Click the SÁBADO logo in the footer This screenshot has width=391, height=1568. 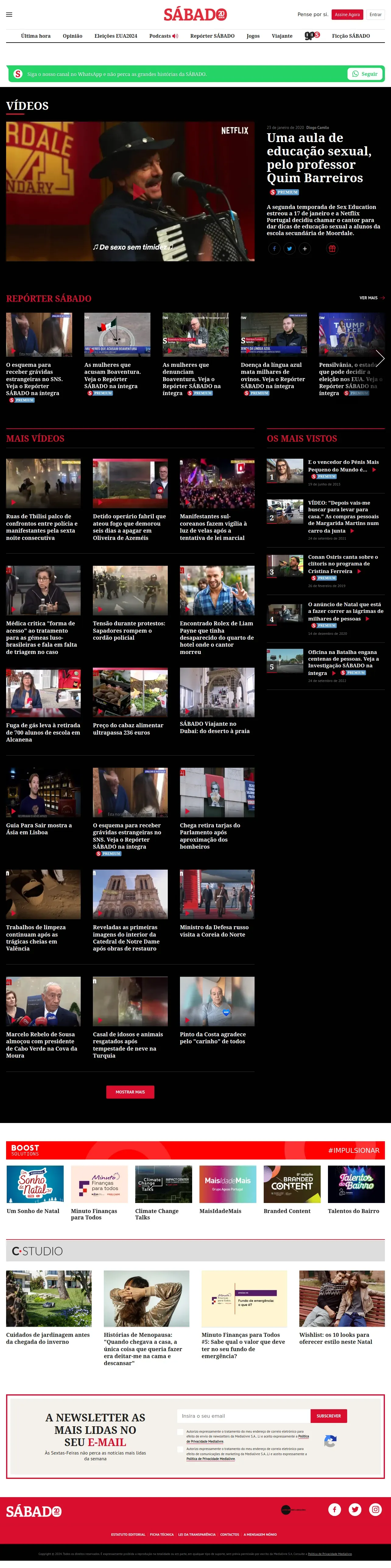[x=33, y=1511]
